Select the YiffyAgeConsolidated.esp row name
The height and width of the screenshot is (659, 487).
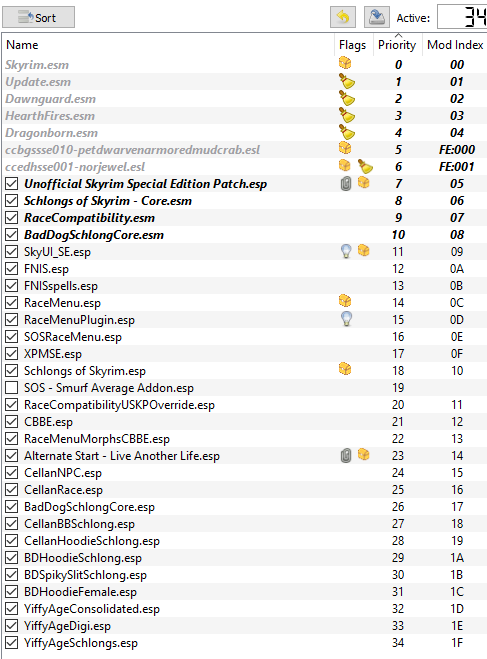[92, 609]
